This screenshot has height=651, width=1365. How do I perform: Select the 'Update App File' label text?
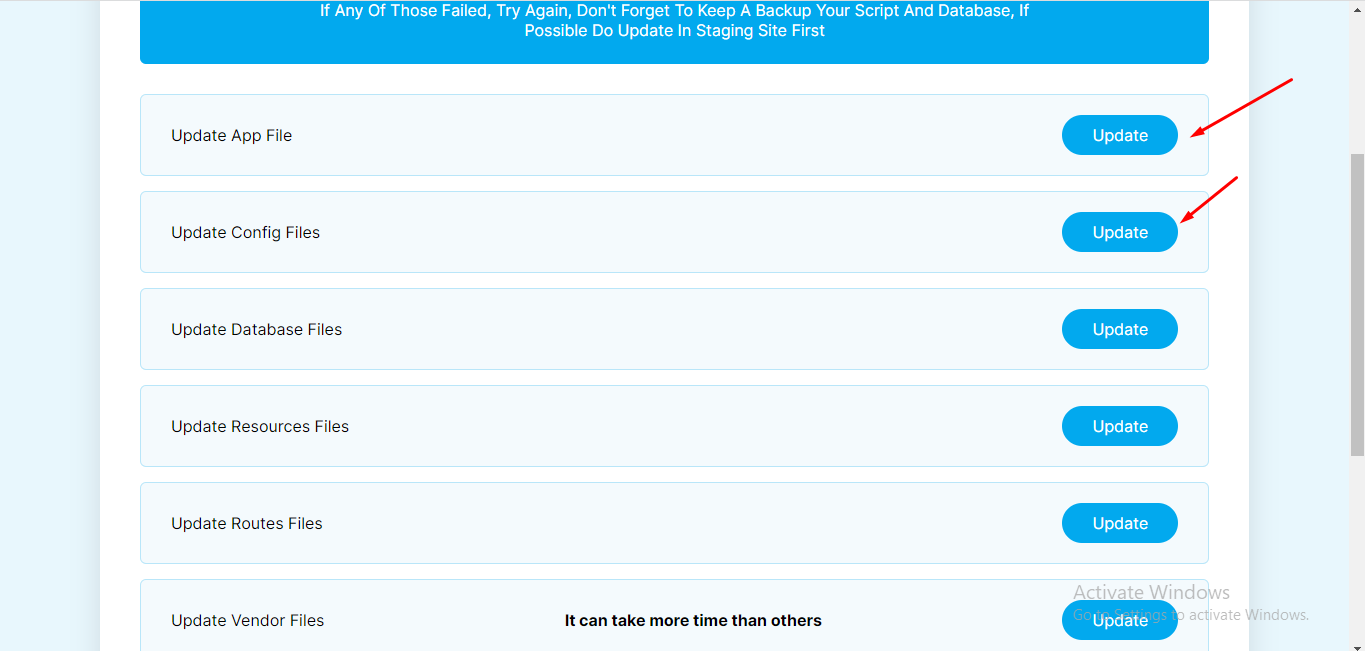(231, 135)
